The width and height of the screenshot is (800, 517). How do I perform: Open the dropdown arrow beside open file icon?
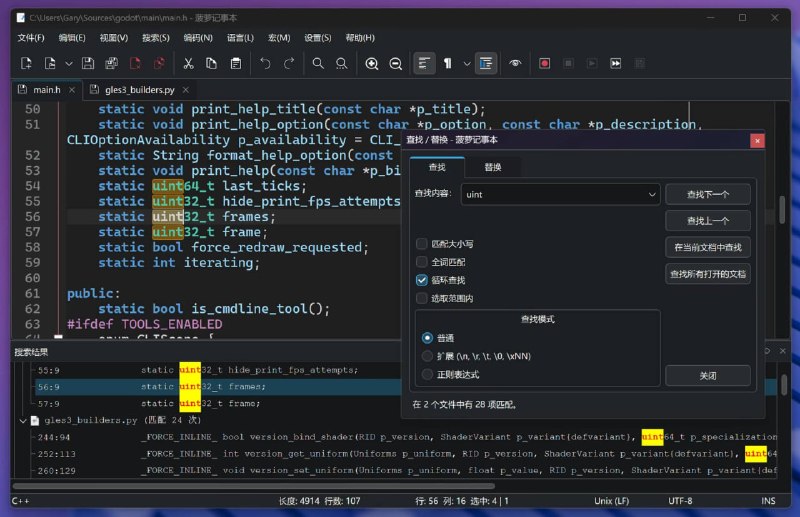[69, 64]
